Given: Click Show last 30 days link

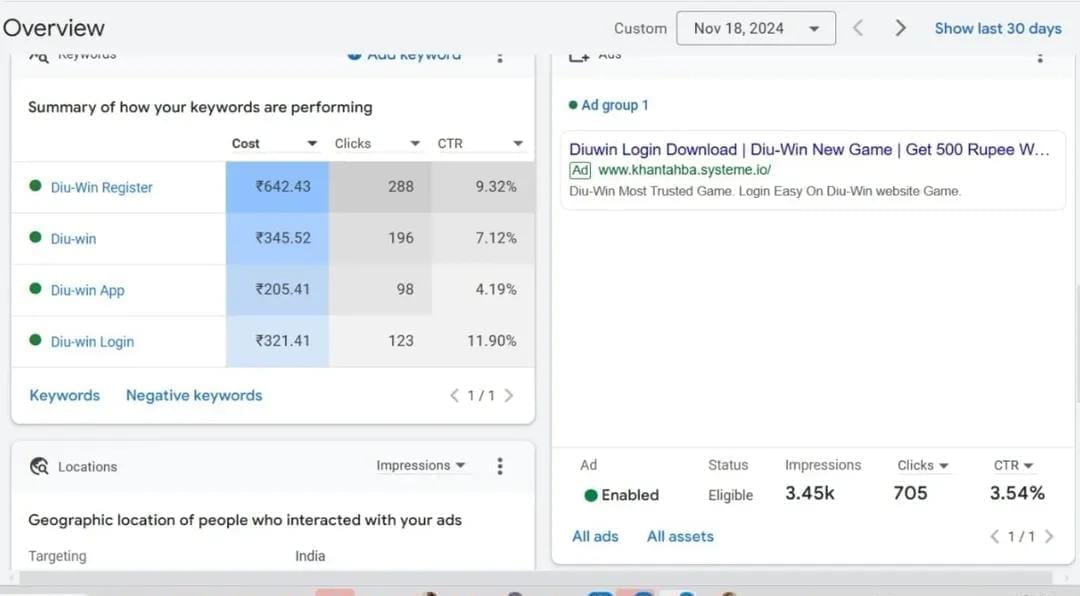Looking at the screenshot, I should click(x=997, y=28).
